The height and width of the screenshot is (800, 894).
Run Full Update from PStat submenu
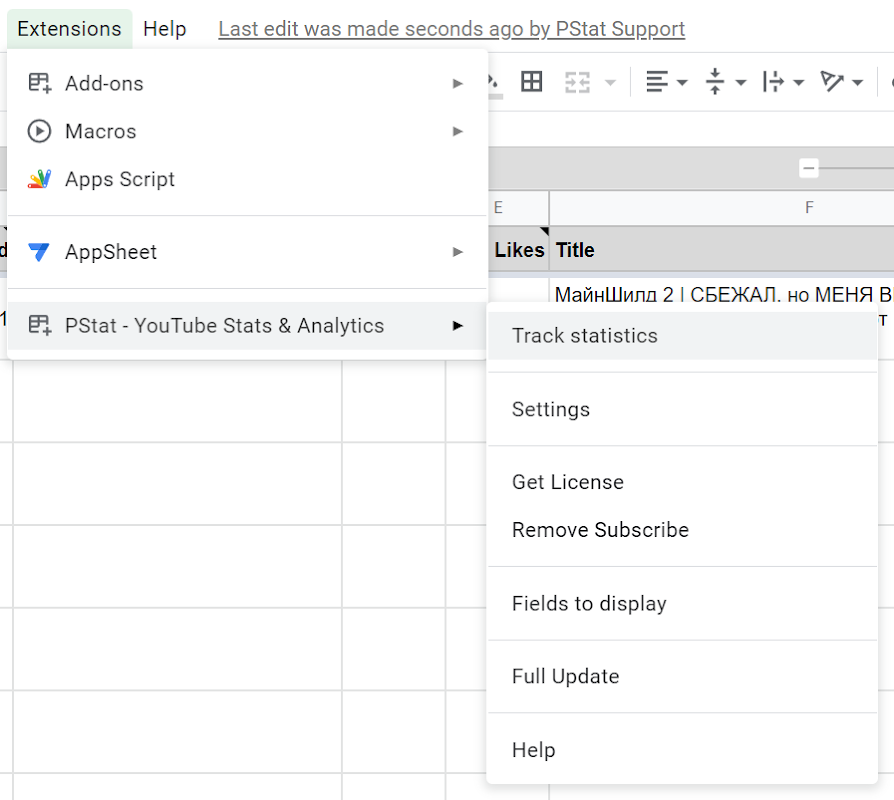coord(682,676)
